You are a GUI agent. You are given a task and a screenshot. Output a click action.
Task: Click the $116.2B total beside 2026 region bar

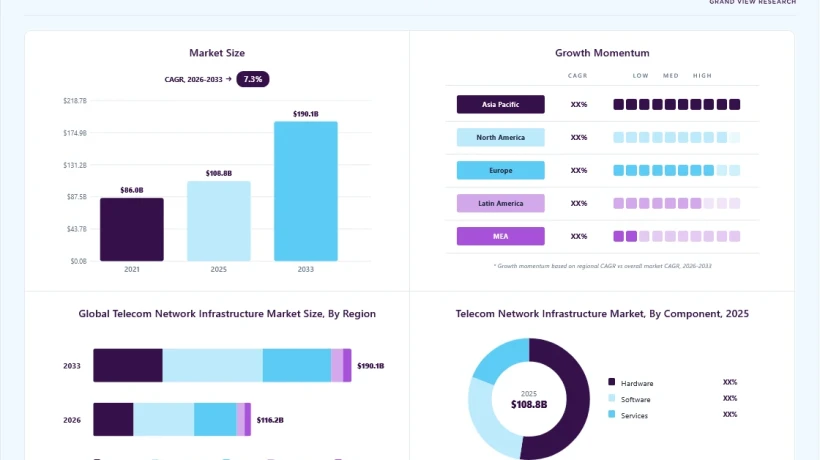pos(270,420)
